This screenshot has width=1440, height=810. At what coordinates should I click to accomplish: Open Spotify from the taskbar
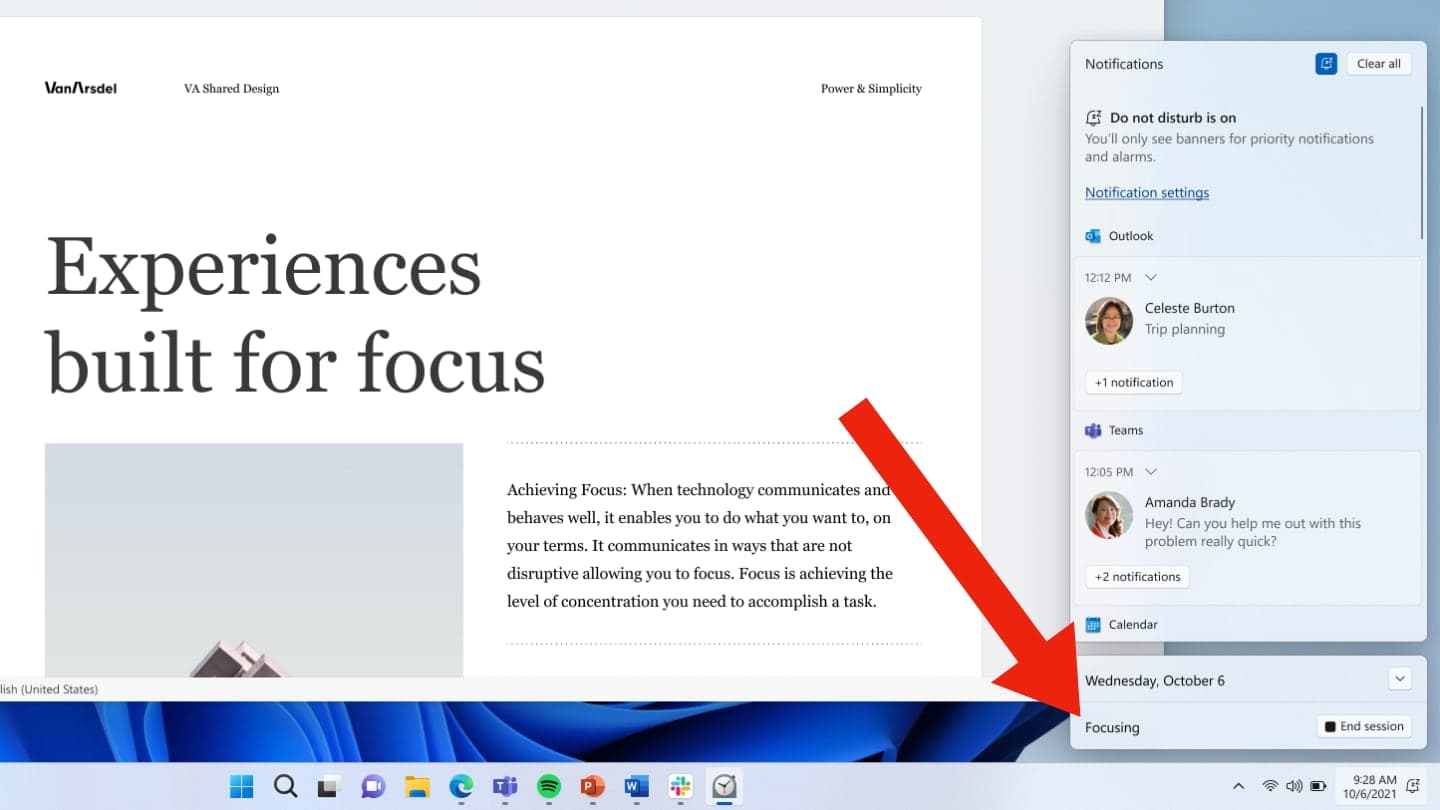pyautogui.click(x=549, y=786)
